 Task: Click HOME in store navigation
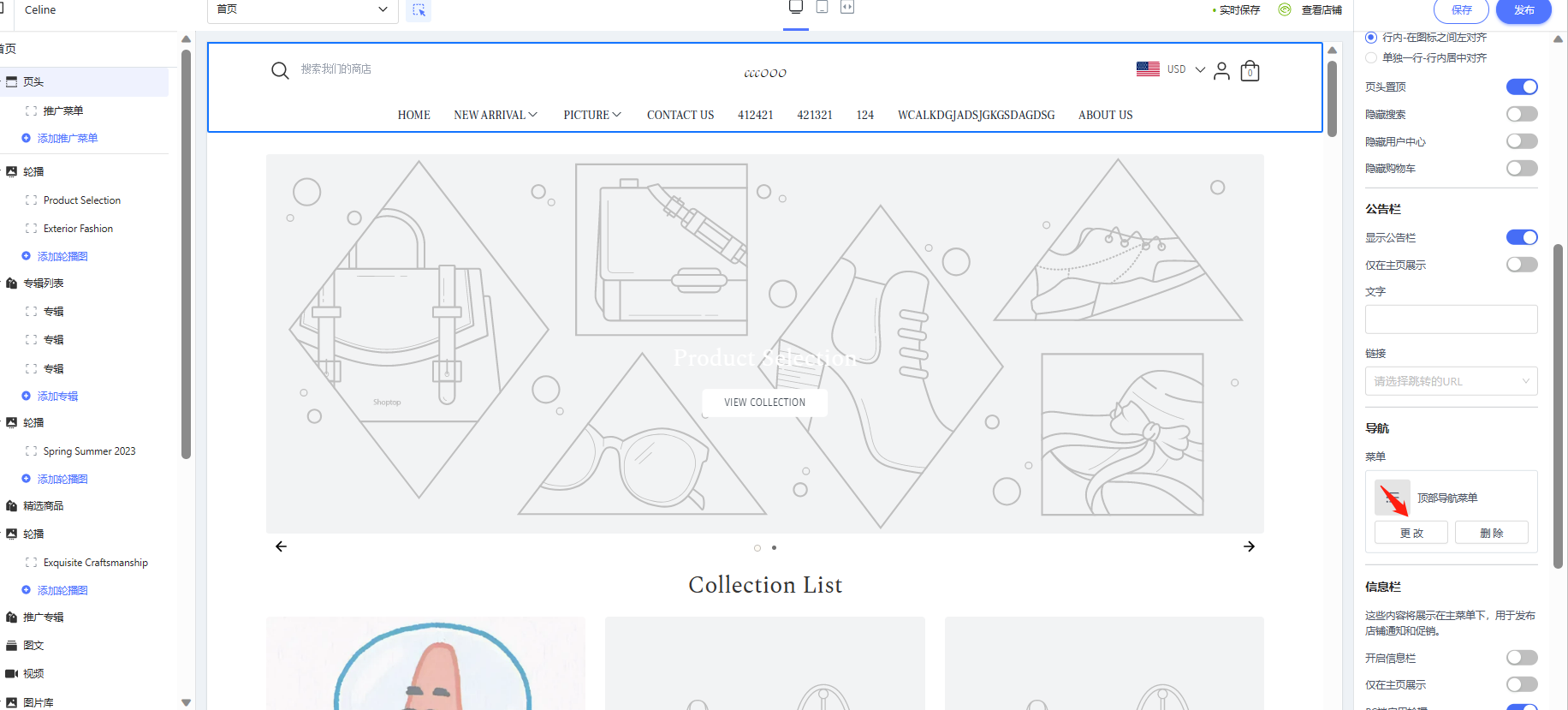[414, 115]
